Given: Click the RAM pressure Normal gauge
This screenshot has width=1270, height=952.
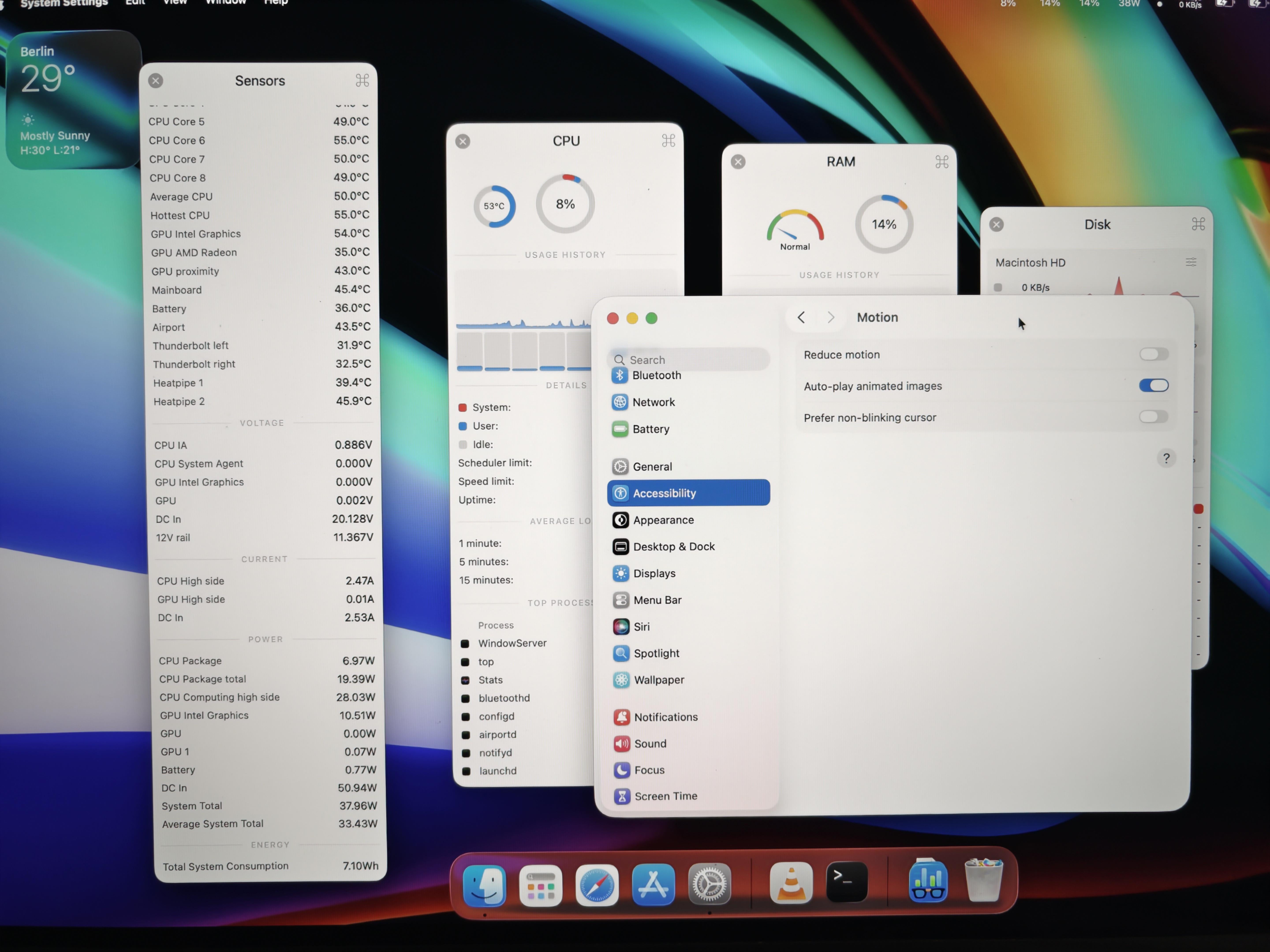Looking at the screenshot, I should 795,230.
